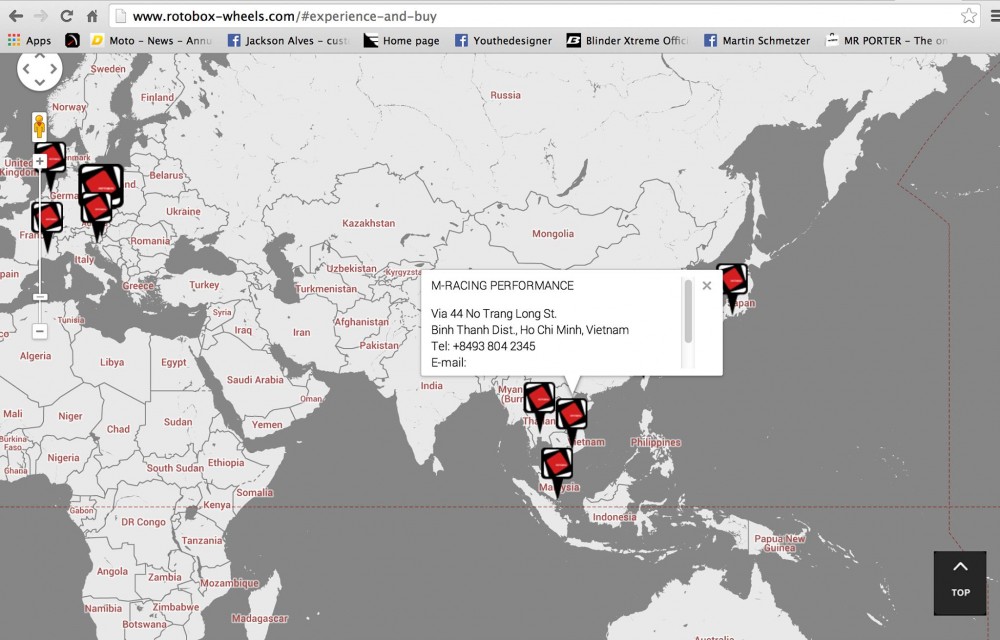This screenshot has height=640, width=1000.
Task: Click the Indonesia map label
Action: pos(614,517)
